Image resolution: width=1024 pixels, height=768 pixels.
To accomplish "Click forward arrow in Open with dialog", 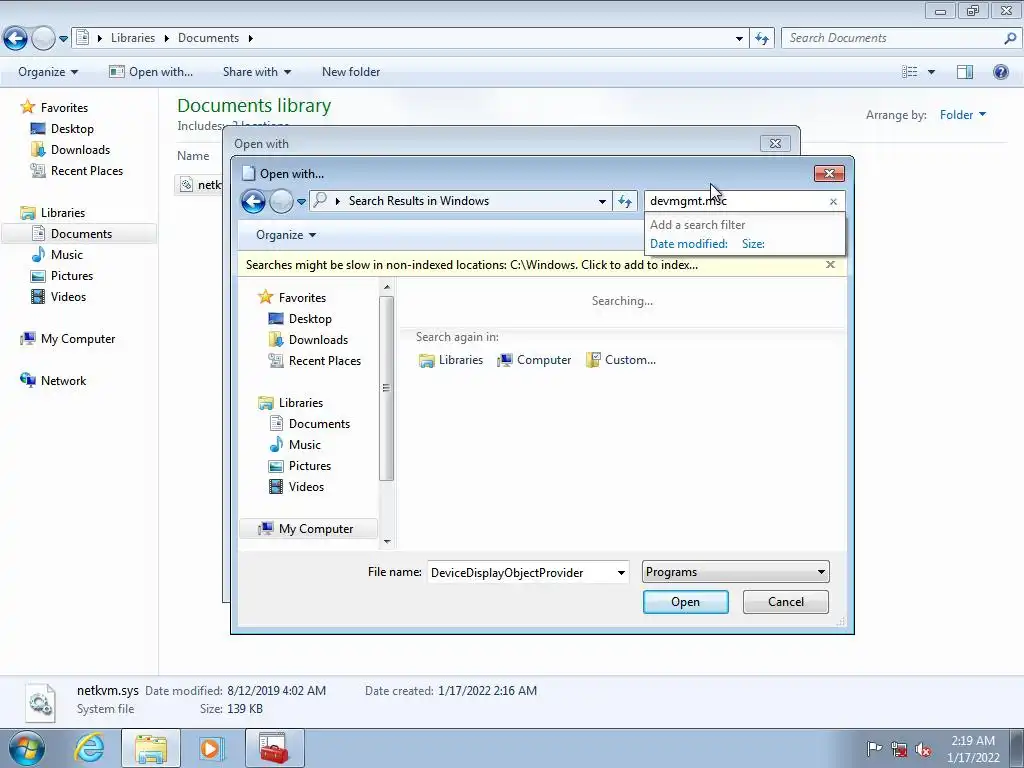I will point(281,201).
